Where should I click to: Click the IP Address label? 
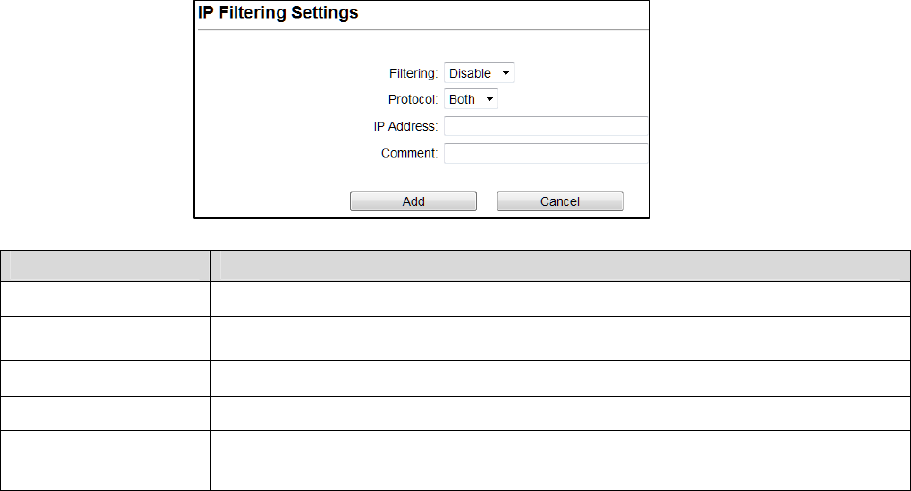point(403,127)
